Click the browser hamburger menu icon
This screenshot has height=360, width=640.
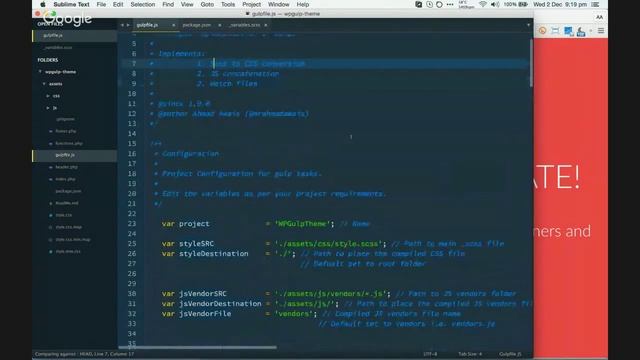point(601,31)
